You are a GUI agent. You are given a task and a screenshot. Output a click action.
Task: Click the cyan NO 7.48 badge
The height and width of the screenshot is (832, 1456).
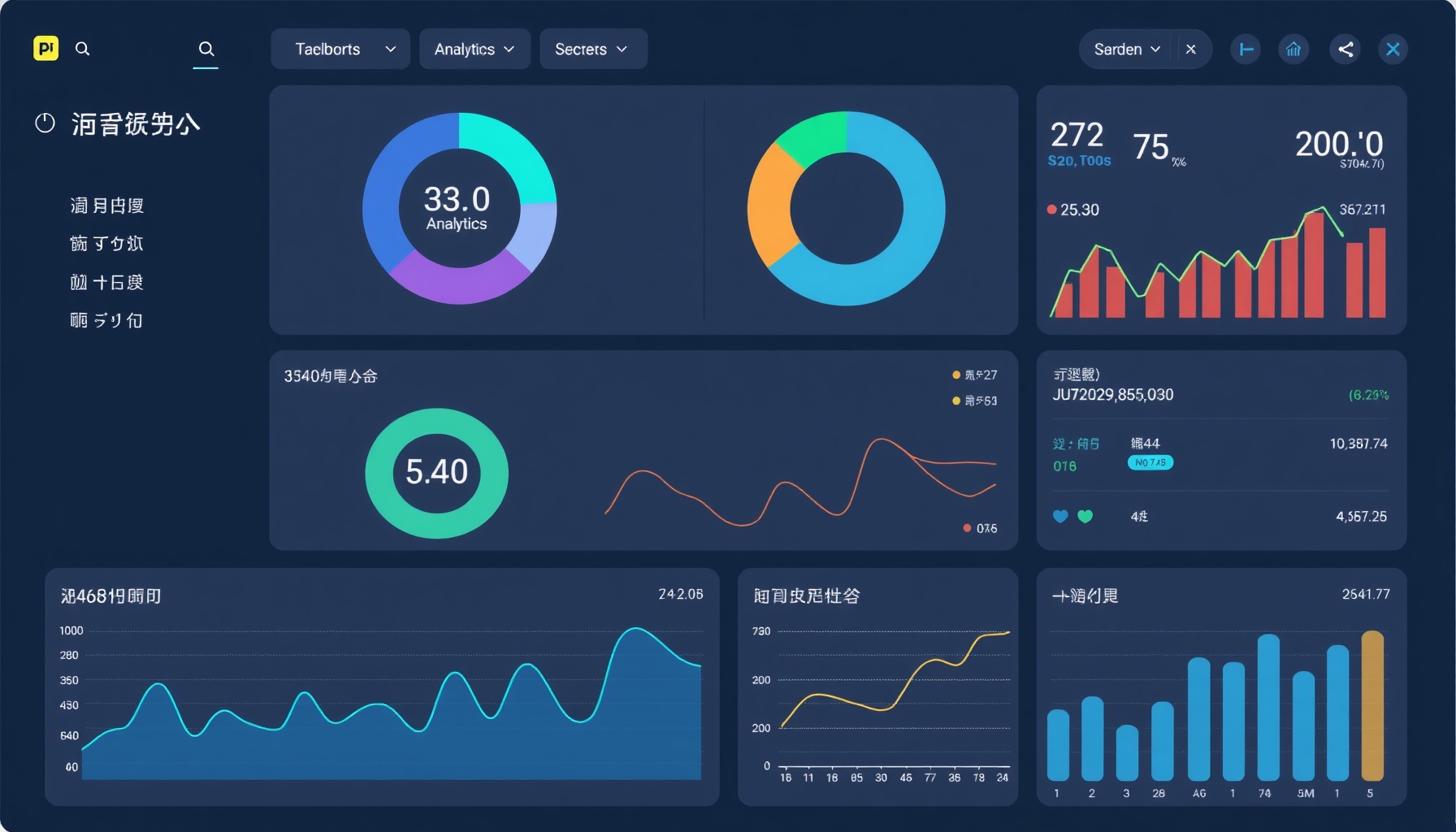click(x=1150, y=462)
